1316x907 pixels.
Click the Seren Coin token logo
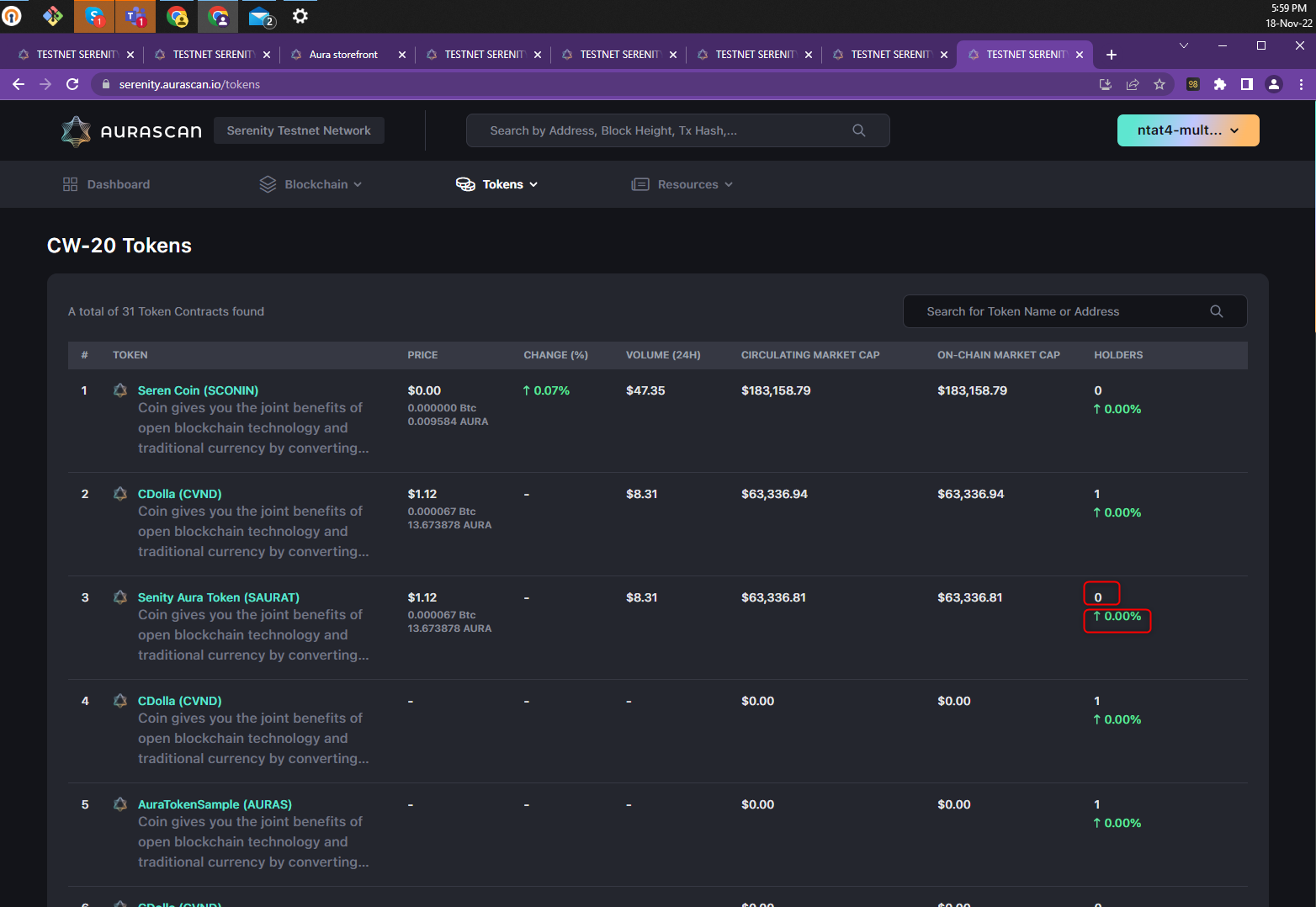119,390
